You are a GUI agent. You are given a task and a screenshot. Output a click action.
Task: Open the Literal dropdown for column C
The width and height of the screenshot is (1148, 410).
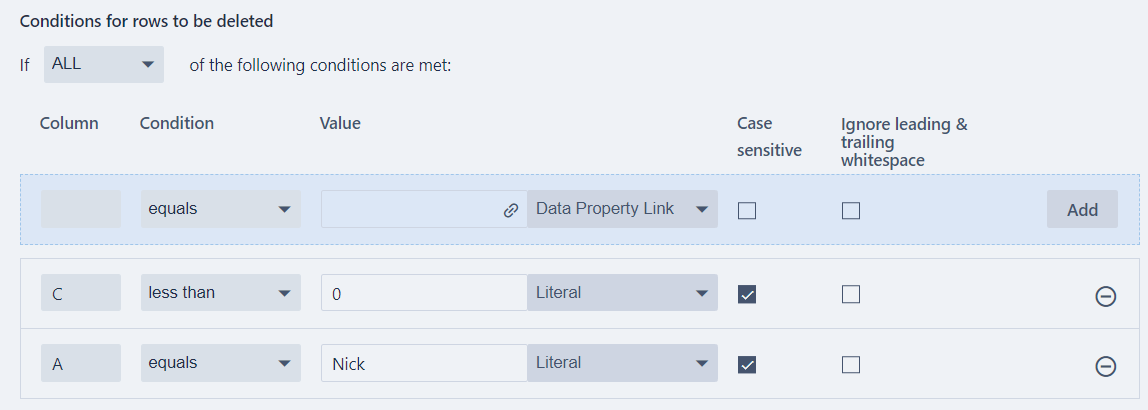click(621, 293)
